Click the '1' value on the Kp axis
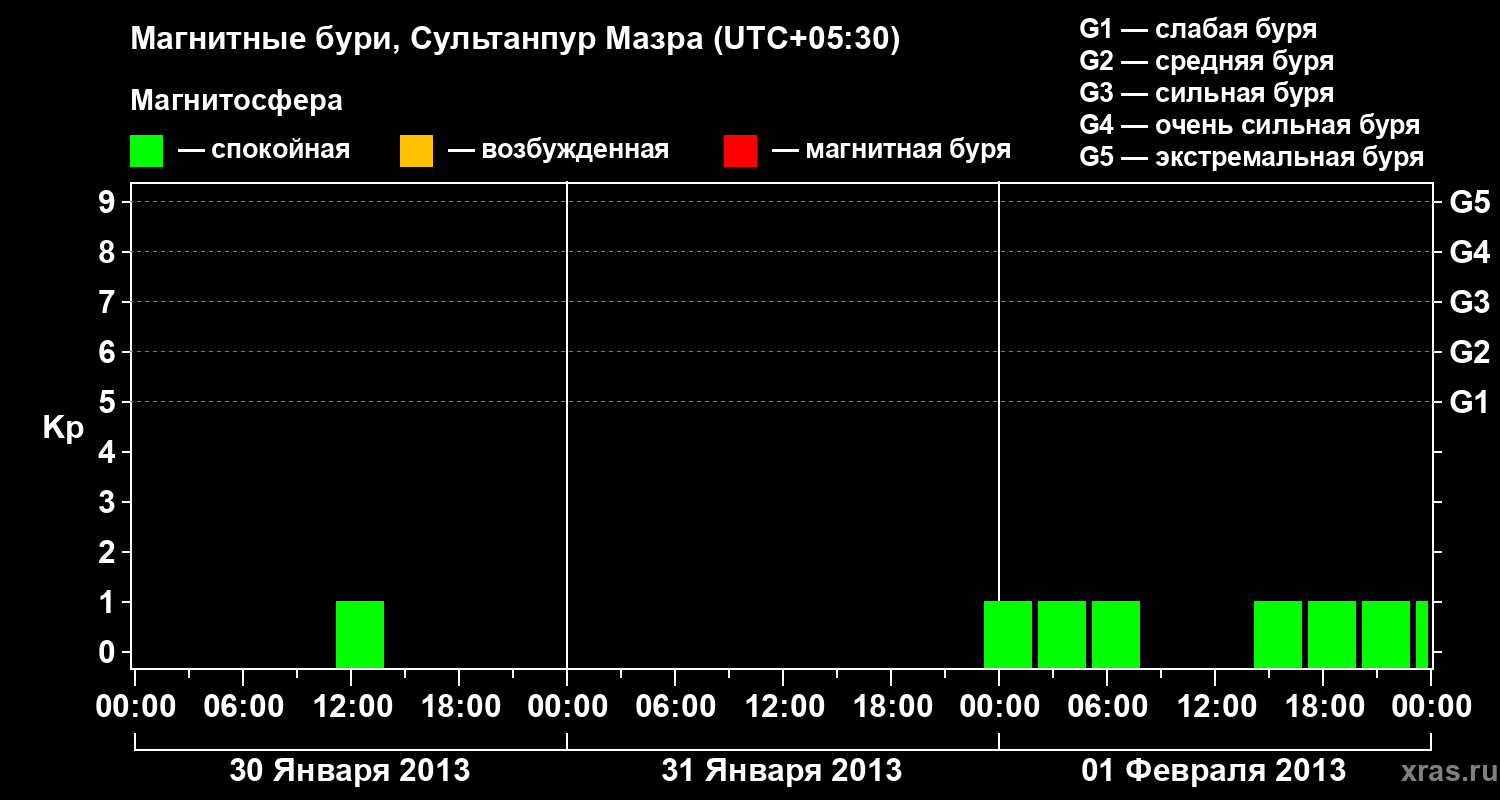The width and height of the screenshot is (1500, 800). click(x=109, y=602)
